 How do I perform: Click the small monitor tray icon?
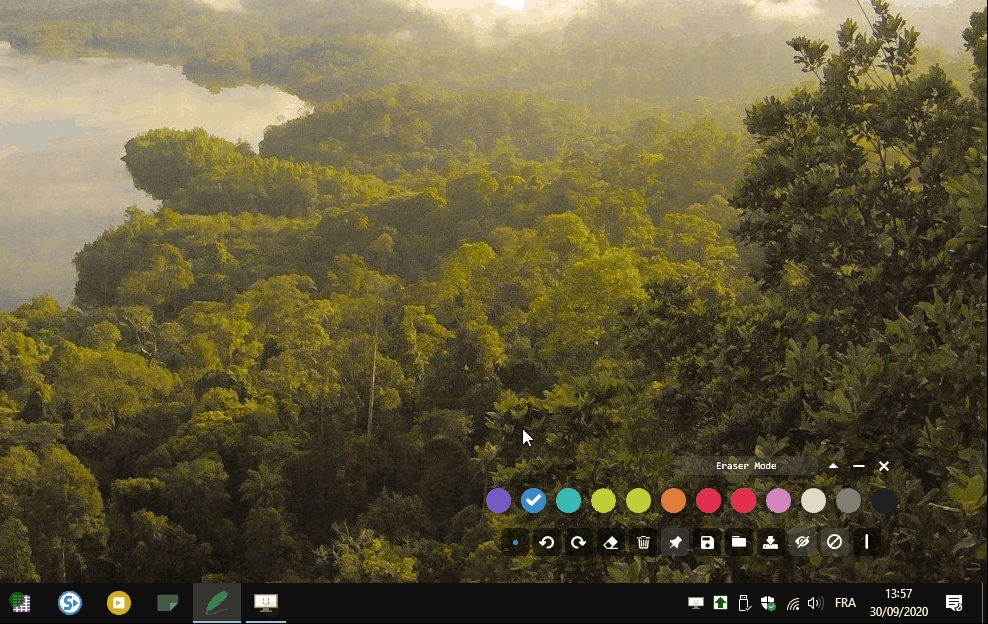pyautogui.click(x=696, y=603)
